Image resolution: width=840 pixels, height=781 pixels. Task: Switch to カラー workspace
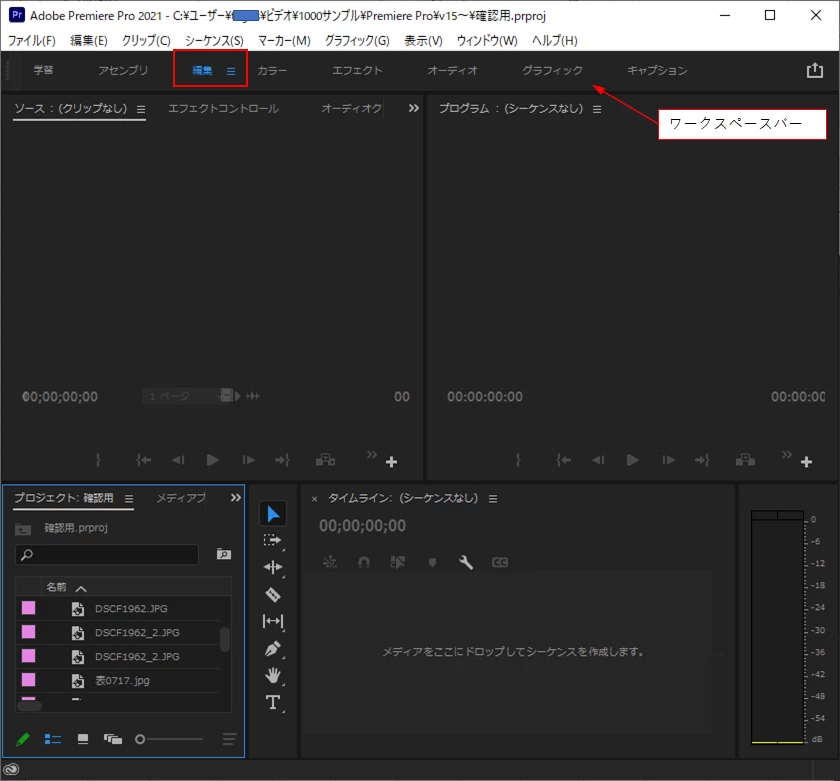[x=272, y=70]
